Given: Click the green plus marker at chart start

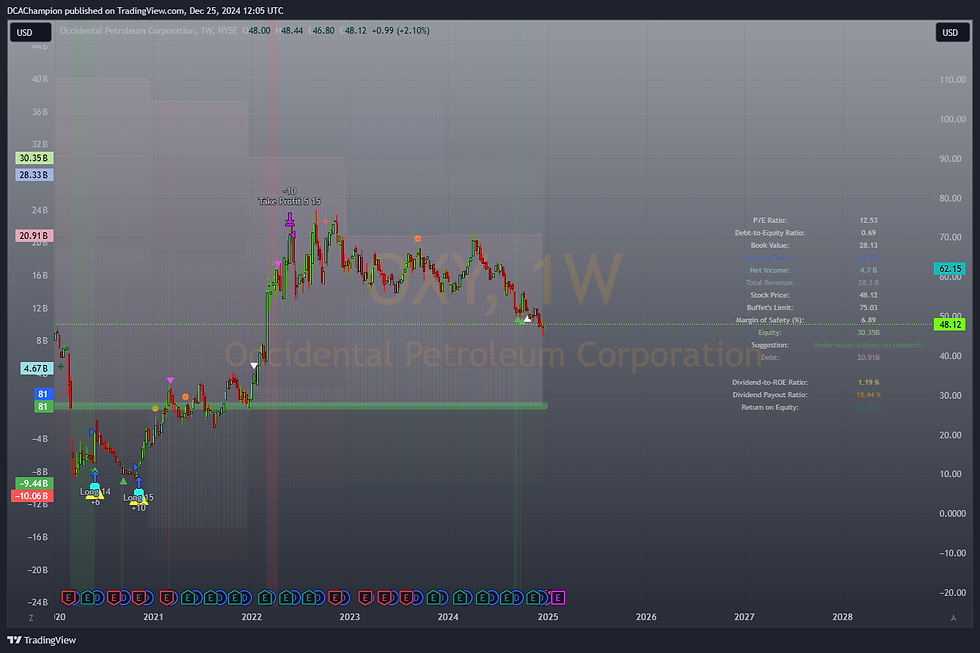Looking at the screenshot, I should click(x=61, y=366).
